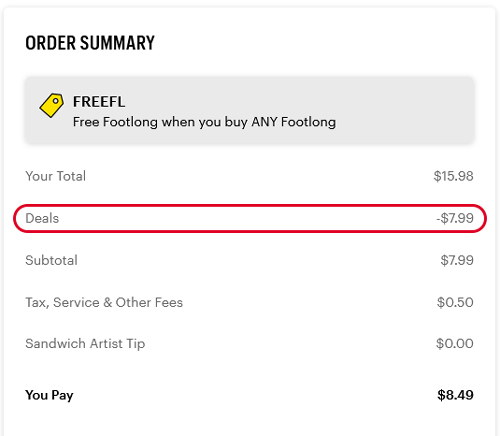Click the You Pay label
The image size is (500, 436).
49,395
